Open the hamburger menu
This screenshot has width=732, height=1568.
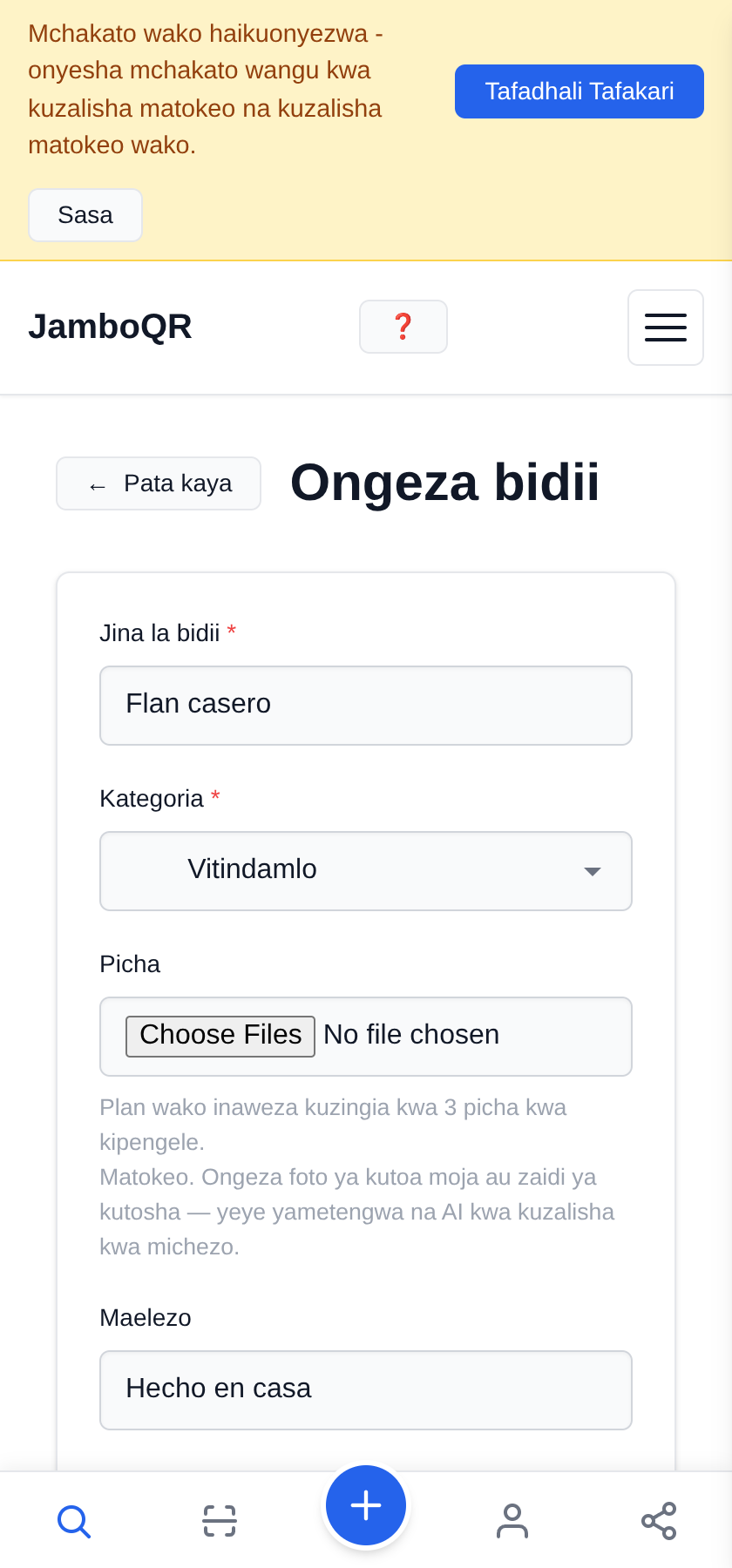pyautogui.click(x=666, y=328)
